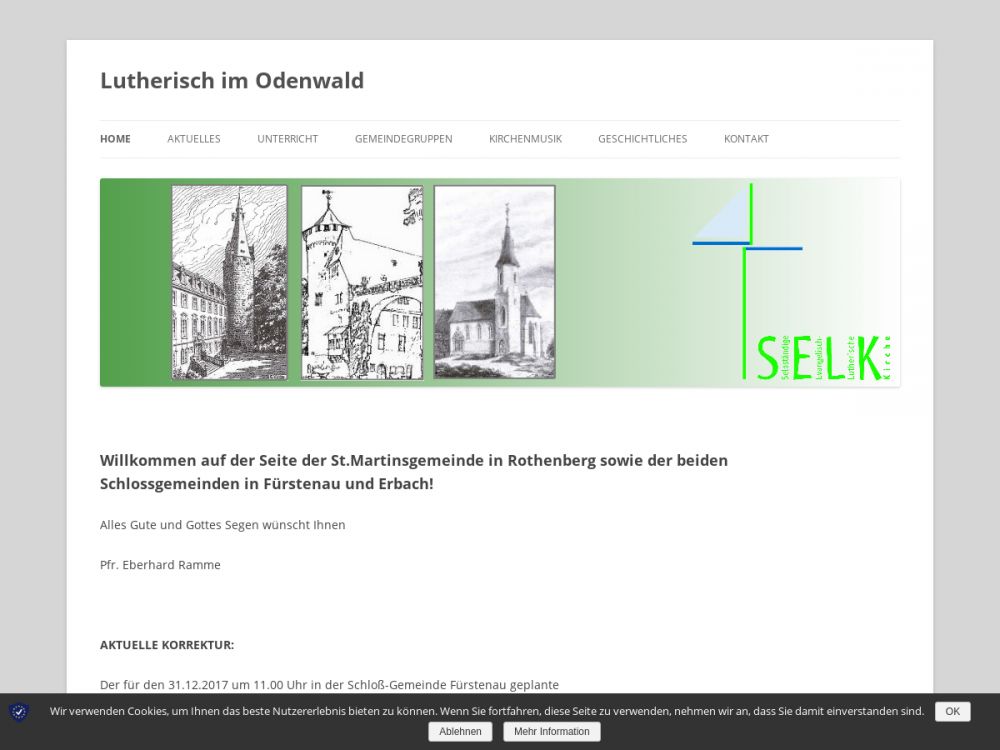
Task: Click the Aktuelle Korrektur heading
Action: point(167,645)
